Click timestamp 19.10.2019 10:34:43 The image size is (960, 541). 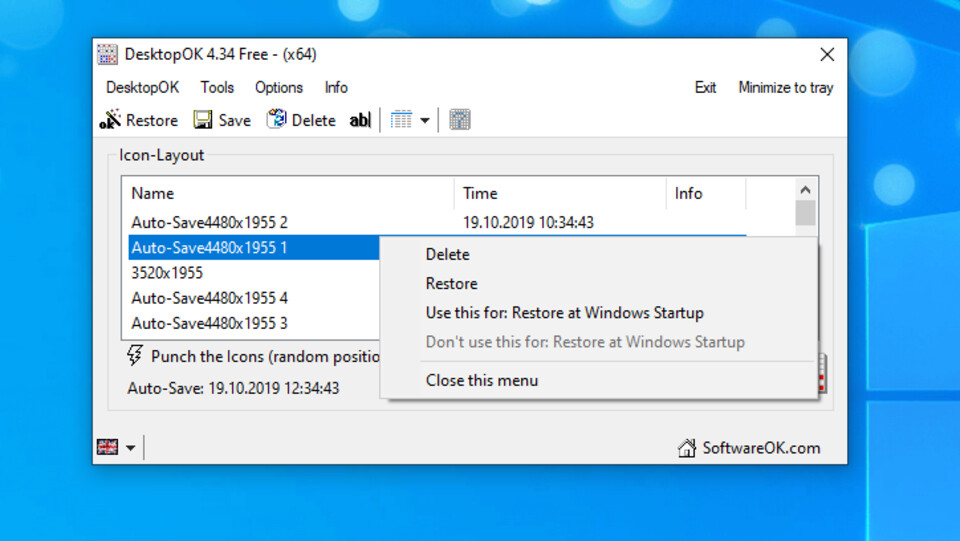[528, 222]
